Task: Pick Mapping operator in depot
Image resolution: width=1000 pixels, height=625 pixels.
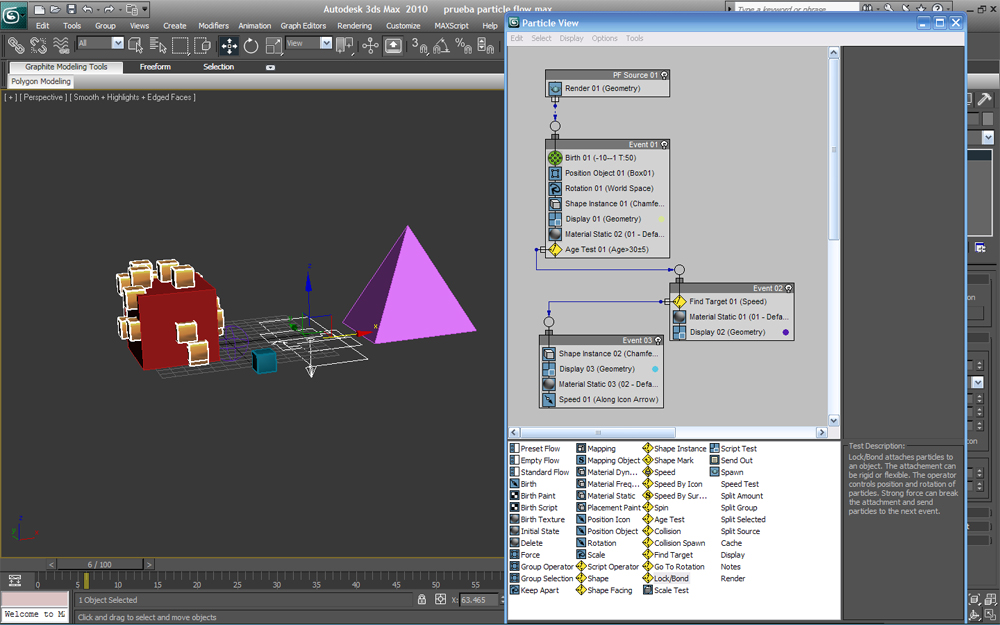Action: 596,448
